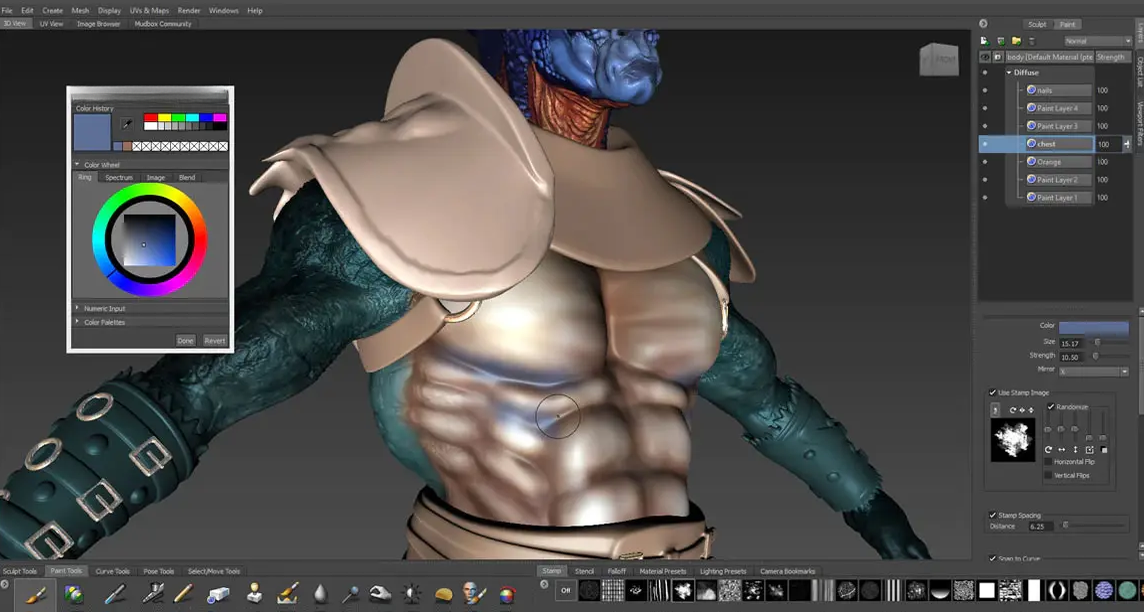Turn stamp Off in the stamp tray
This screenshot has height=612, width=1144.
(x=565, y=590)
